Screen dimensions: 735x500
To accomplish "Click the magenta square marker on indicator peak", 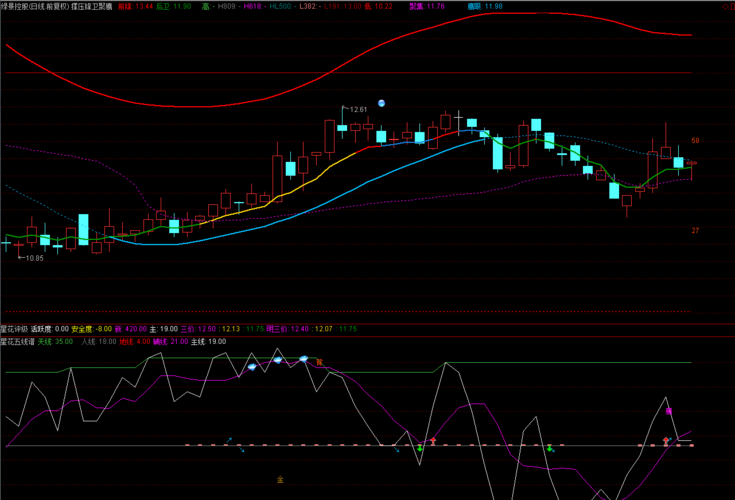I will (x=669, y=411).
